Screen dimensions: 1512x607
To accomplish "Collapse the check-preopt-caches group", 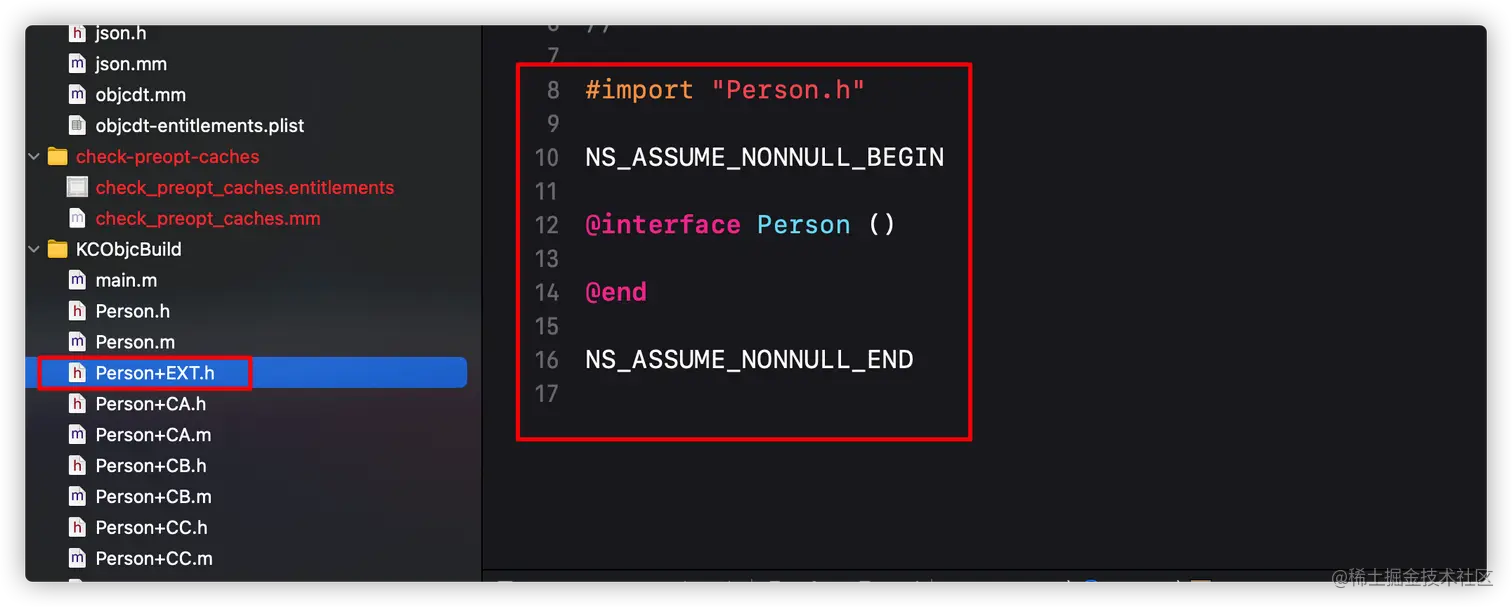I will pos(35,157).
